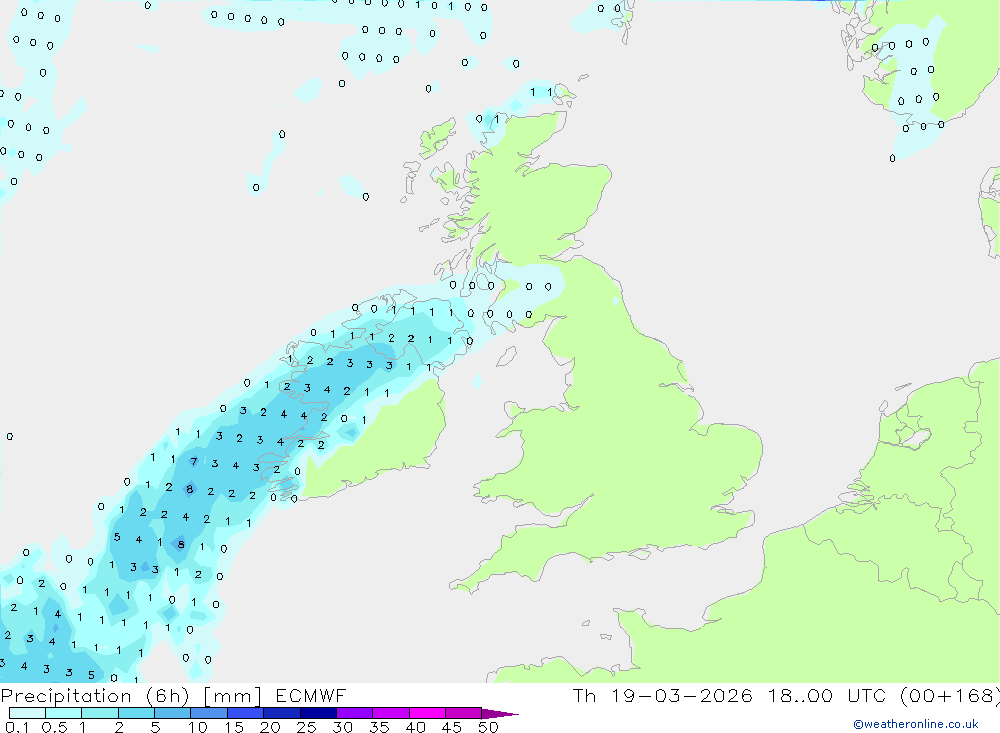Select the 5–10 mm legend color swatch

point(172,713)
